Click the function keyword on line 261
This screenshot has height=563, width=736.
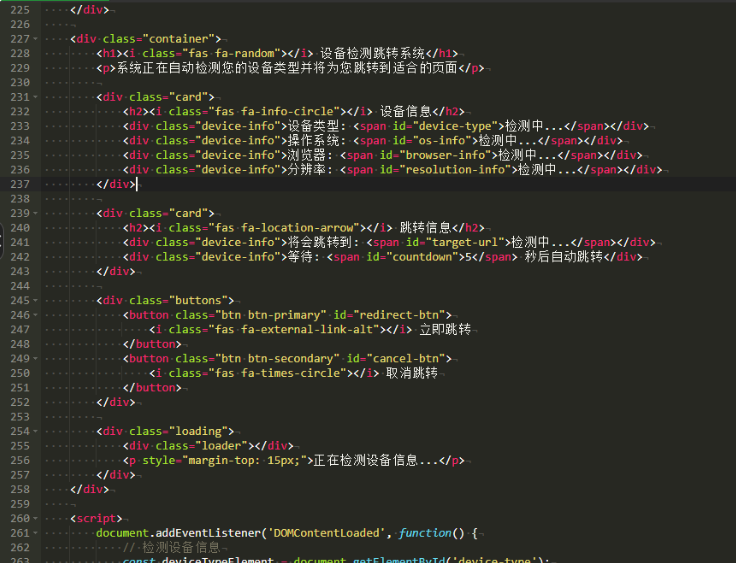pyautogui.click(x=425, y=533)
